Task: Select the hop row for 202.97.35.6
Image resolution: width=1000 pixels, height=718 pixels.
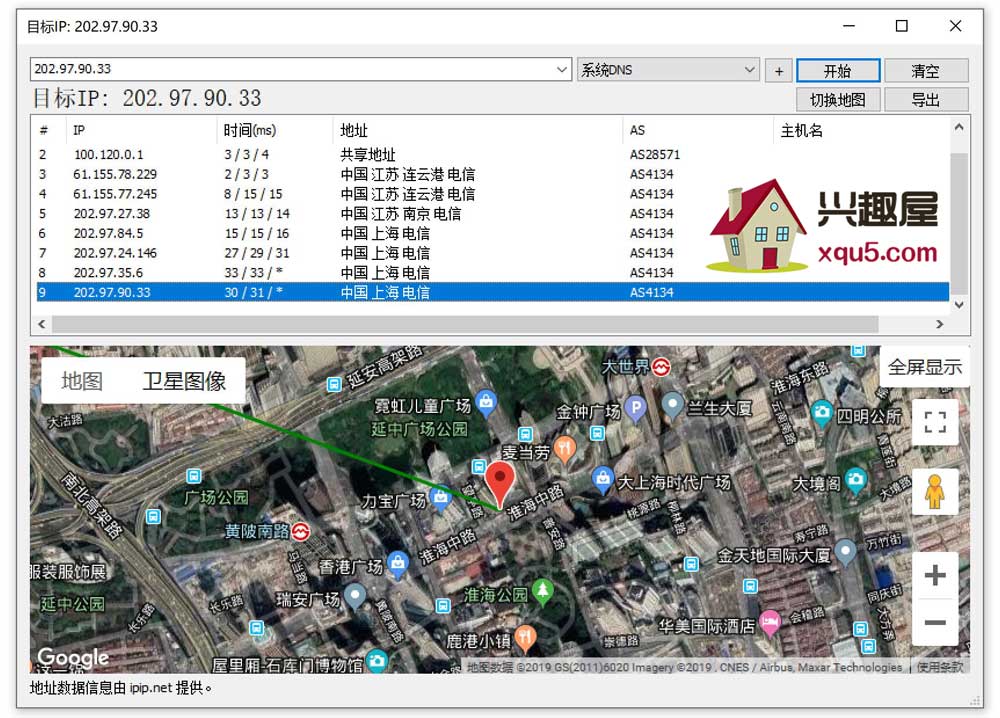Action: click(492, 273)
